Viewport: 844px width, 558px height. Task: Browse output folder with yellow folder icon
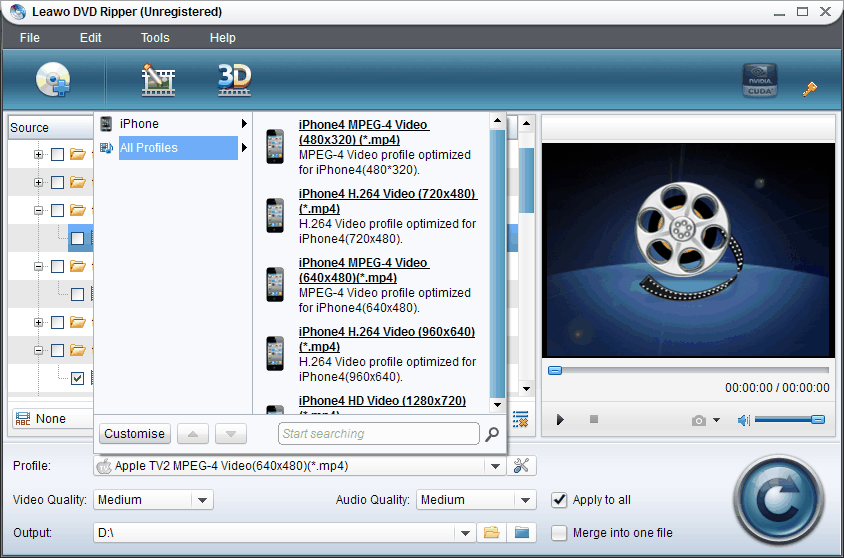[x=491, y=533]
